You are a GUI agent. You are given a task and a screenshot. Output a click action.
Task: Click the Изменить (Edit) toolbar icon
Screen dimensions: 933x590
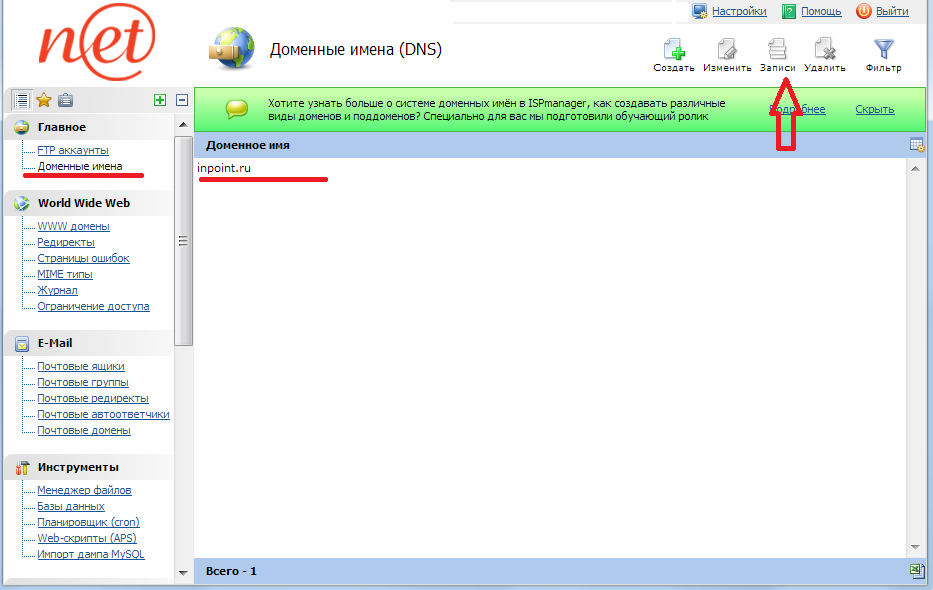coord(727,52)
